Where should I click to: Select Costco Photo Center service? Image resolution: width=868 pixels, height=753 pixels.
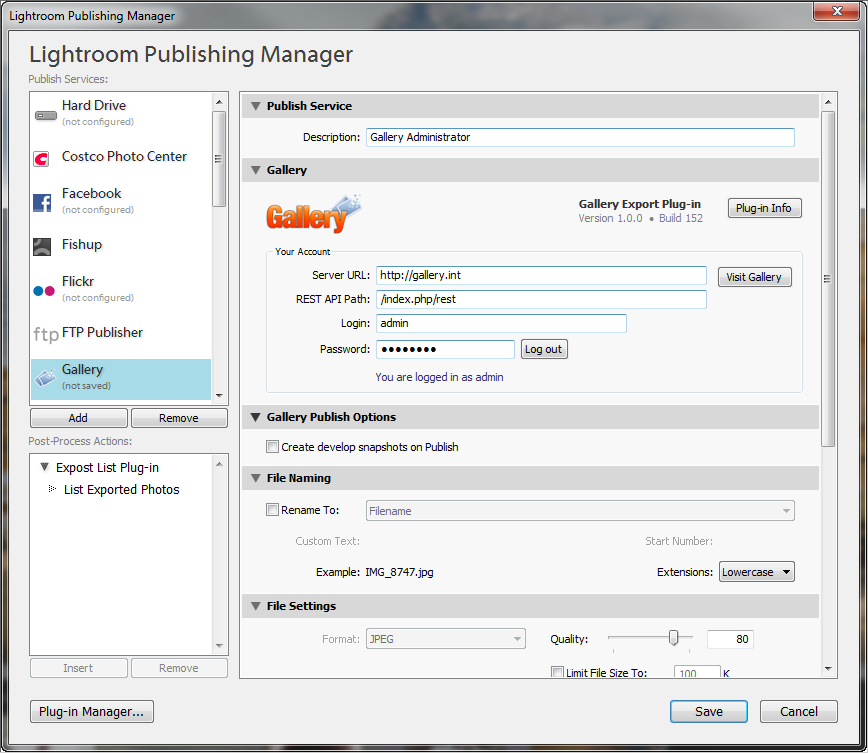pos(121,157)
